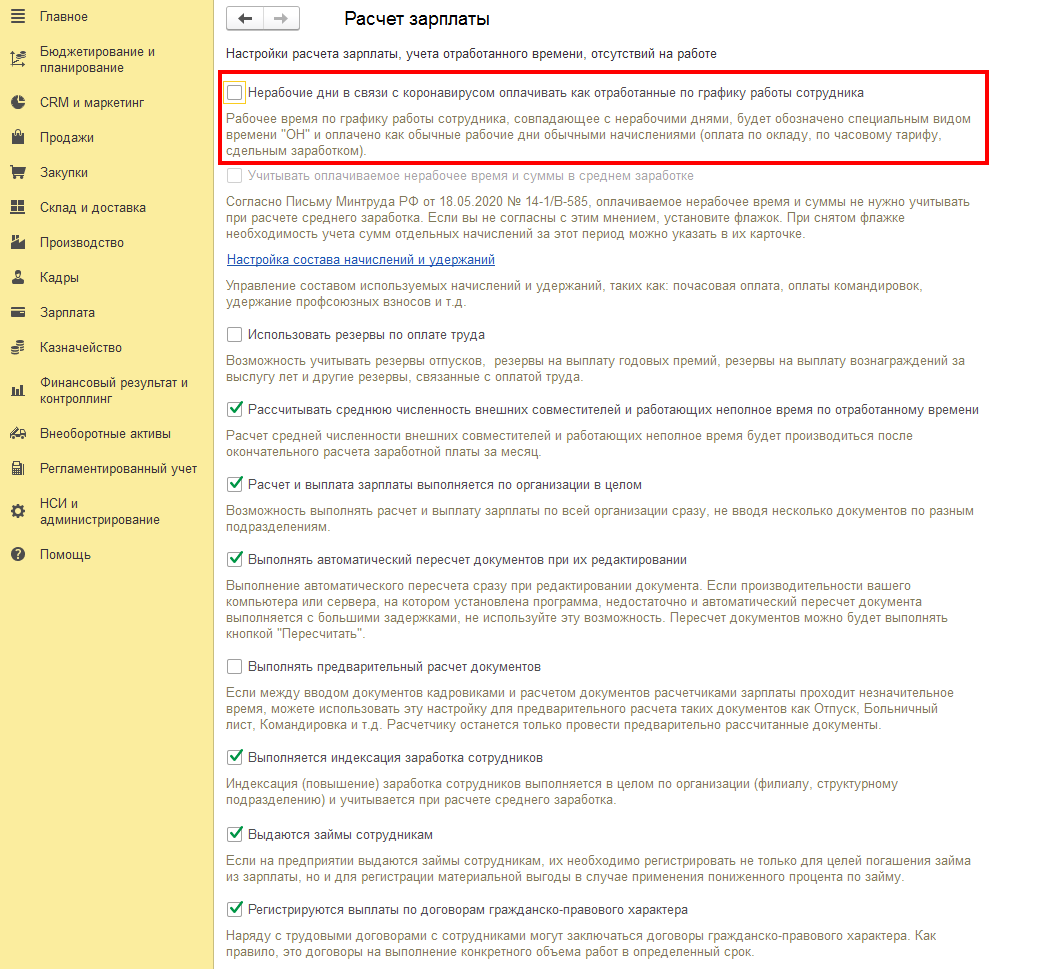Viewport: 1054px width, 969px height.
Task: Enable Нерабочие дни в связи с коронавирусом checkbox
Action: pos(235,93)
